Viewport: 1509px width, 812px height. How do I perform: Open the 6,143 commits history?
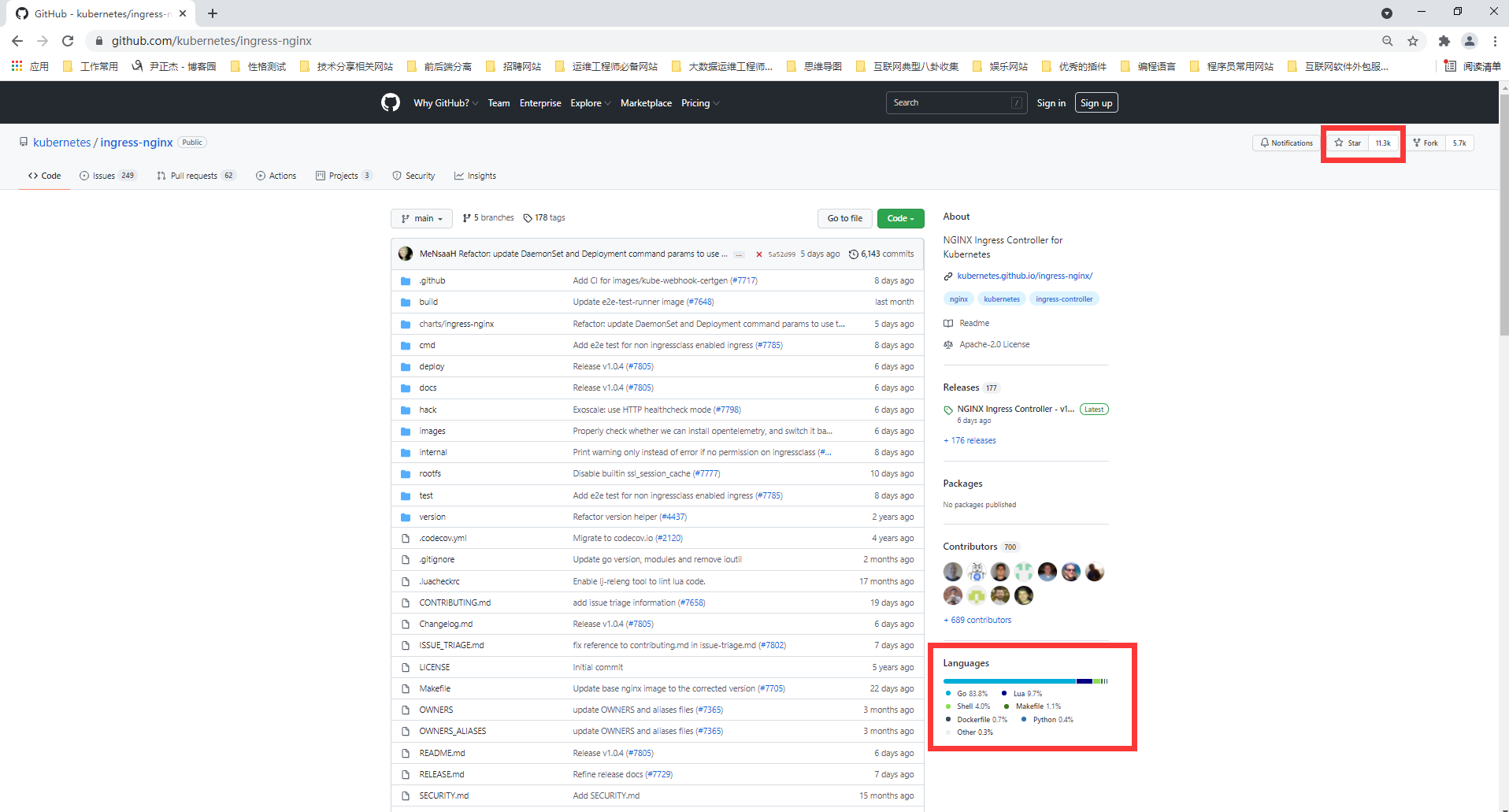click(x=881, y=254)
